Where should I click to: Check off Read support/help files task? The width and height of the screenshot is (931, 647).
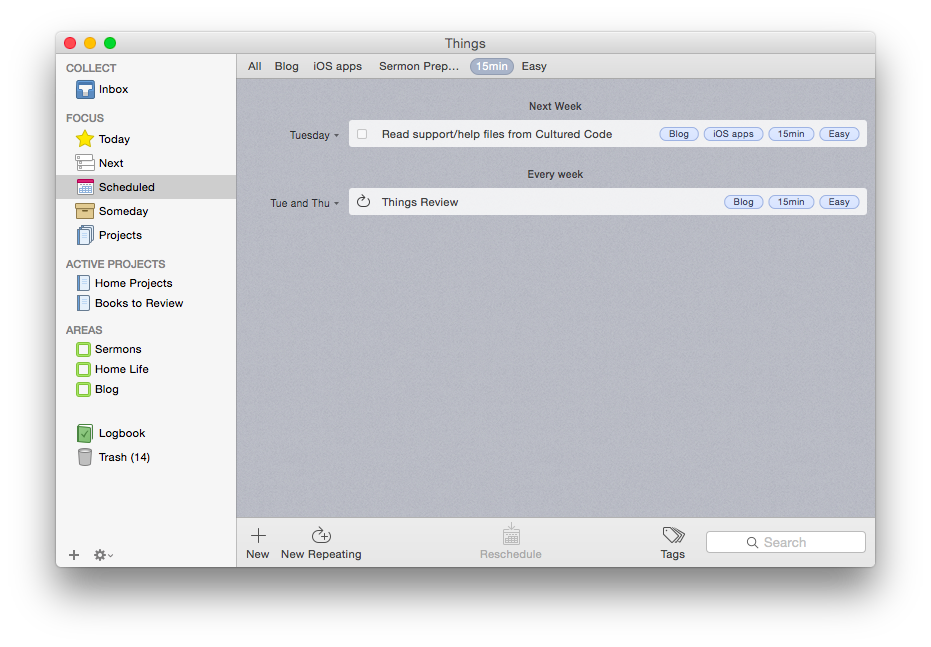pyautogui.click(x=362, y=134)
